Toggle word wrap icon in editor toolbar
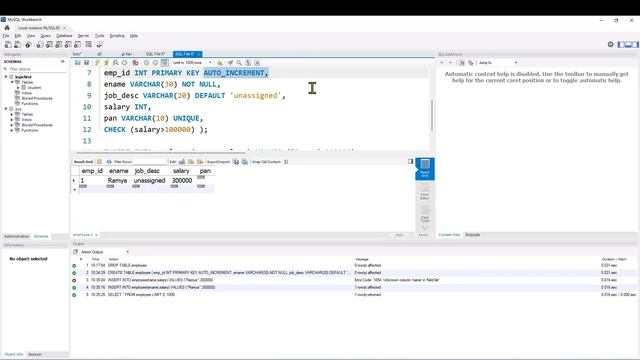 [x=257, y=62]
